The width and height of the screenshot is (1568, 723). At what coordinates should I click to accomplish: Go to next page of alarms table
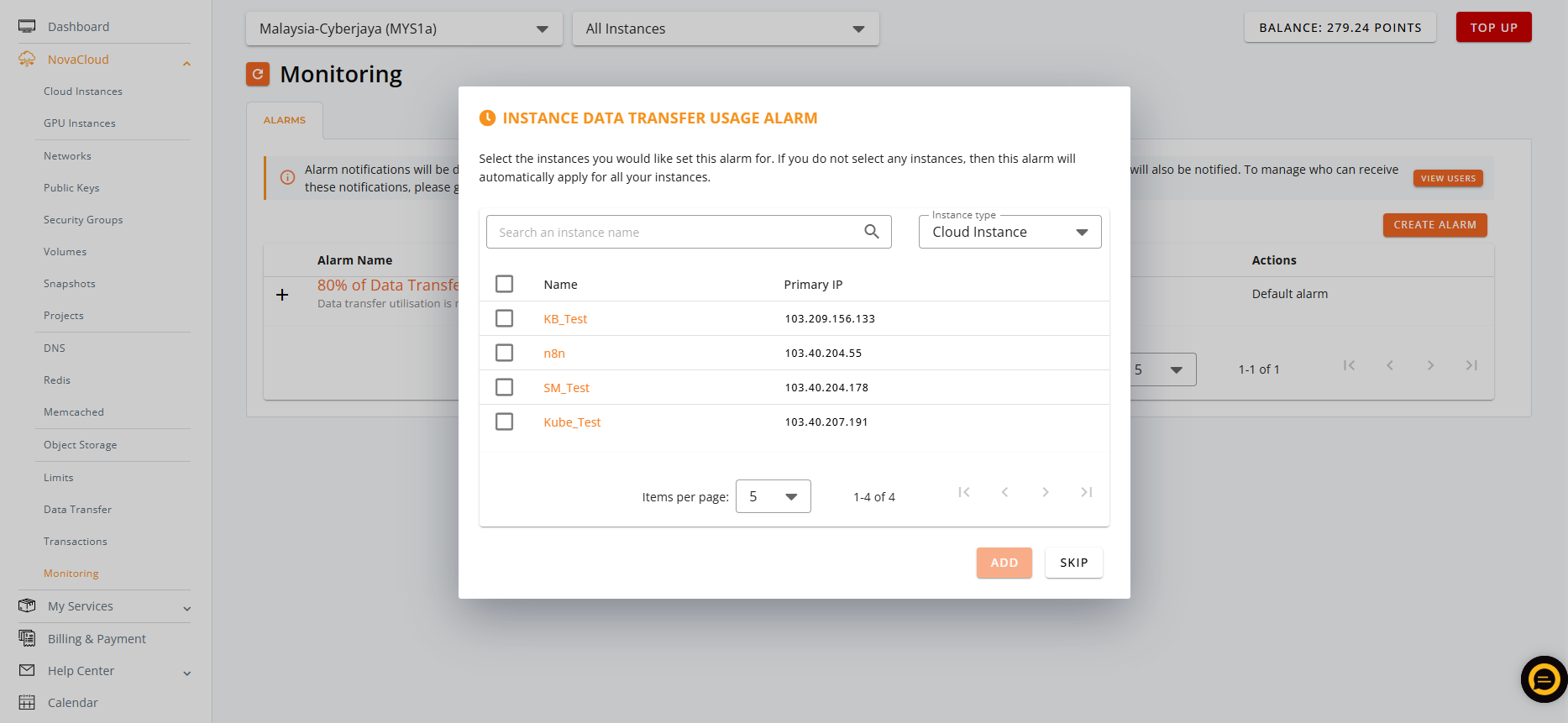coord(1430,365)
